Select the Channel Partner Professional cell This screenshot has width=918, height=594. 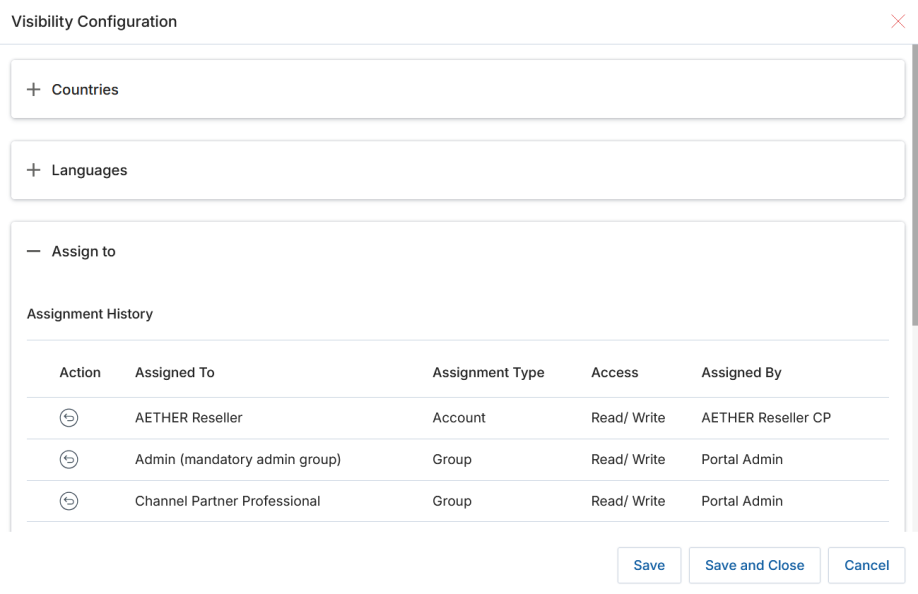228,501
